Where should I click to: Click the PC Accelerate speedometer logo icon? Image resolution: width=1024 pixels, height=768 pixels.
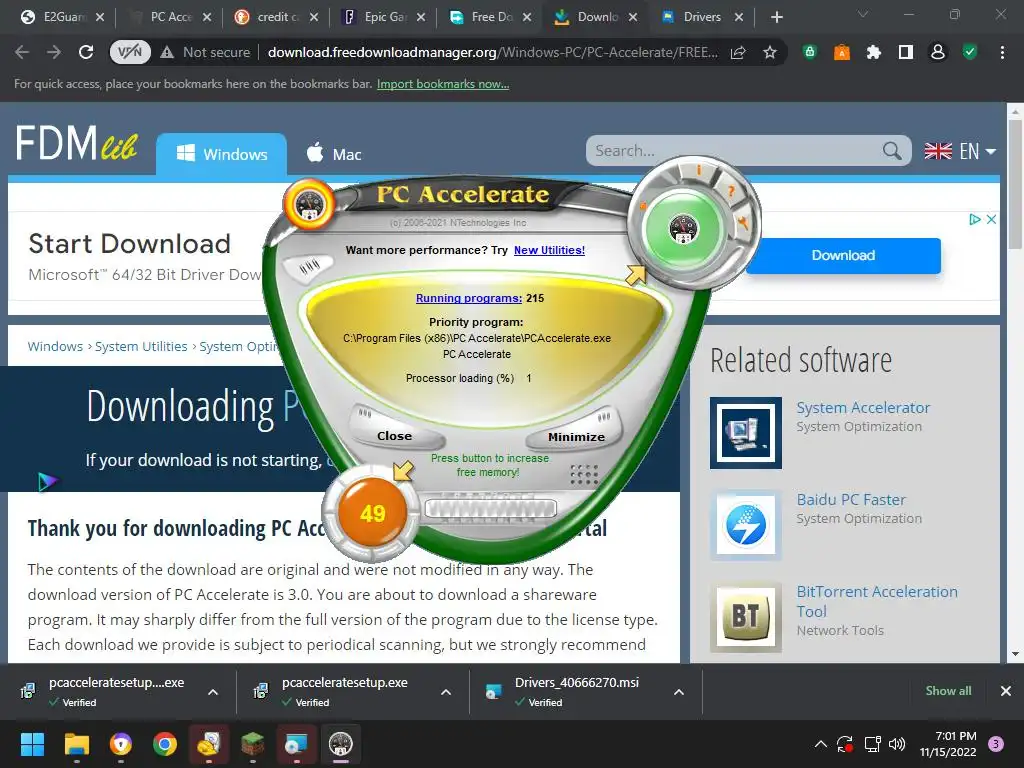[310, 204]
